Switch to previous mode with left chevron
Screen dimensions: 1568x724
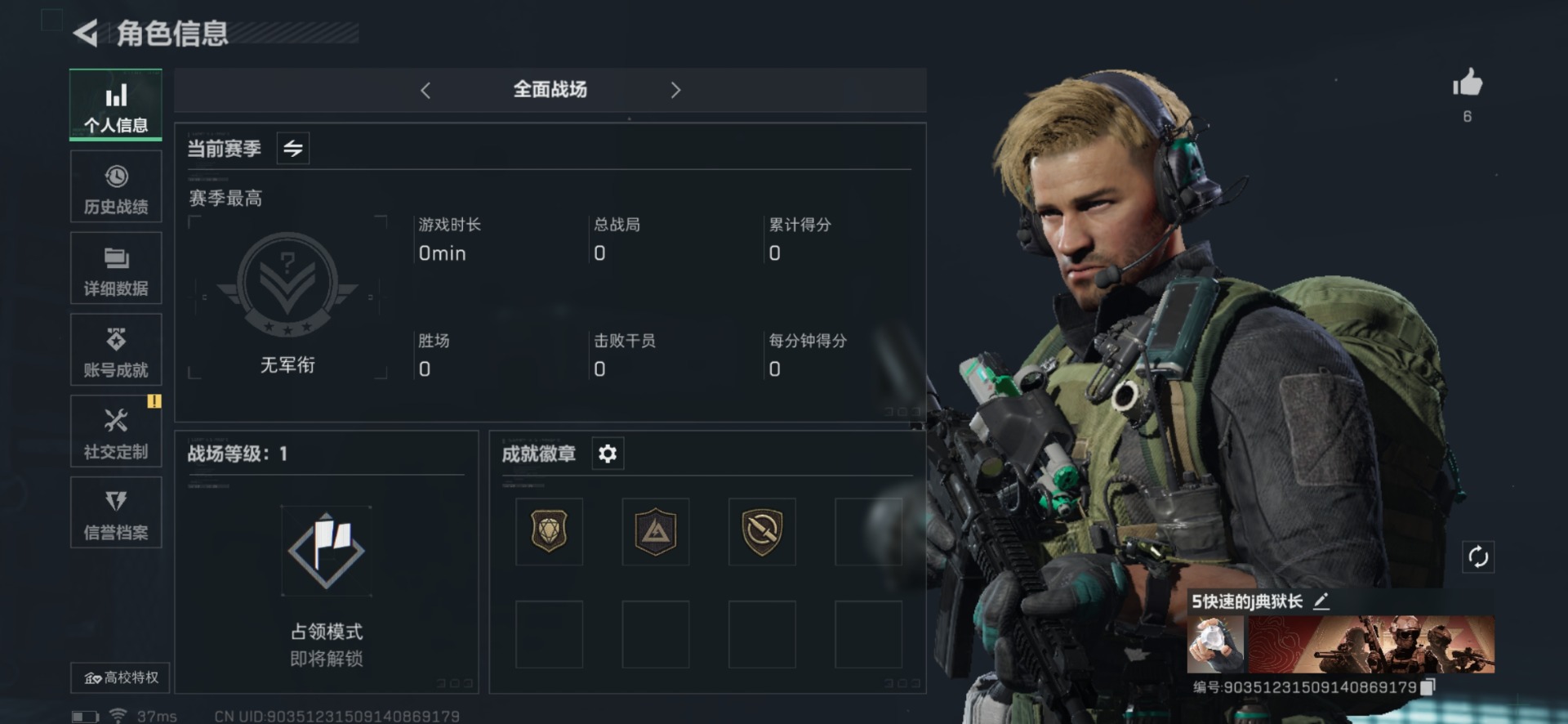tap(425, 90)
